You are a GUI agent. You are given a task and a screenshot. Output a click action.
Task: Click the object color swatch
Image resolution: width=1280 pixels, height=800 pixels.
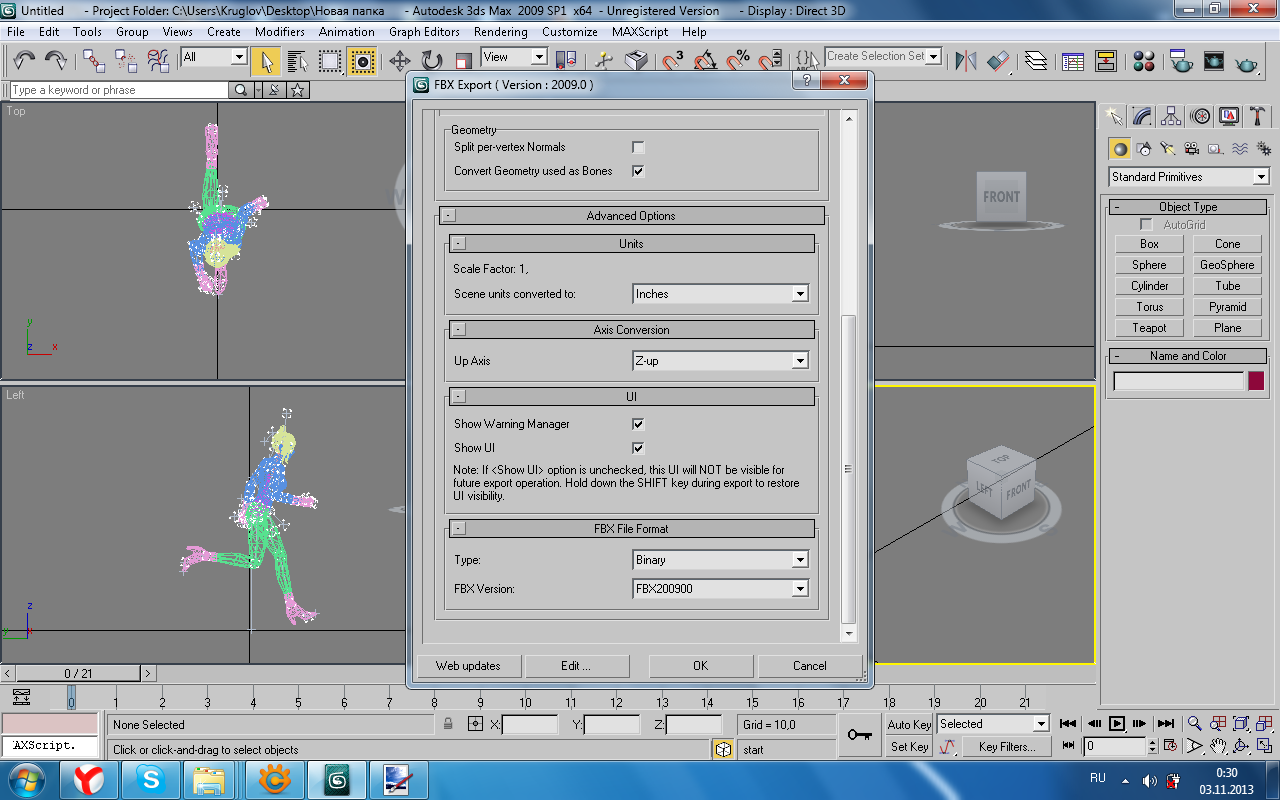coord(1256,381)
